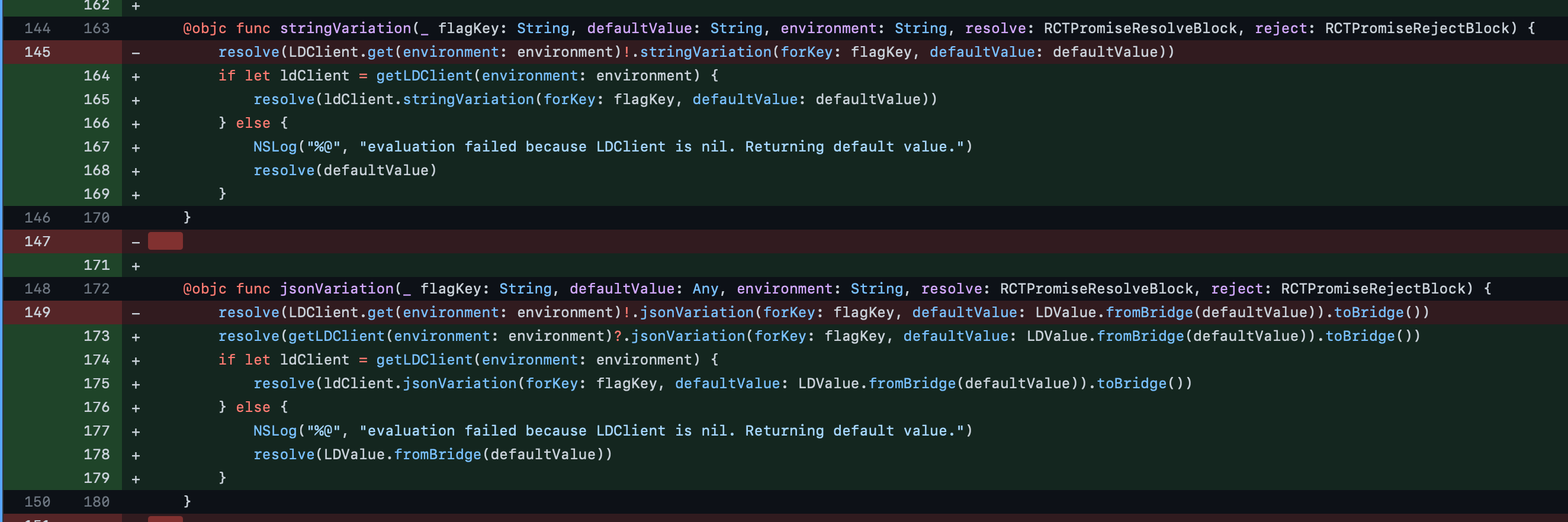Click the stringVariation function name
Image resolution: width=1568 pixels, height=522 pixels.
(345, 28)
